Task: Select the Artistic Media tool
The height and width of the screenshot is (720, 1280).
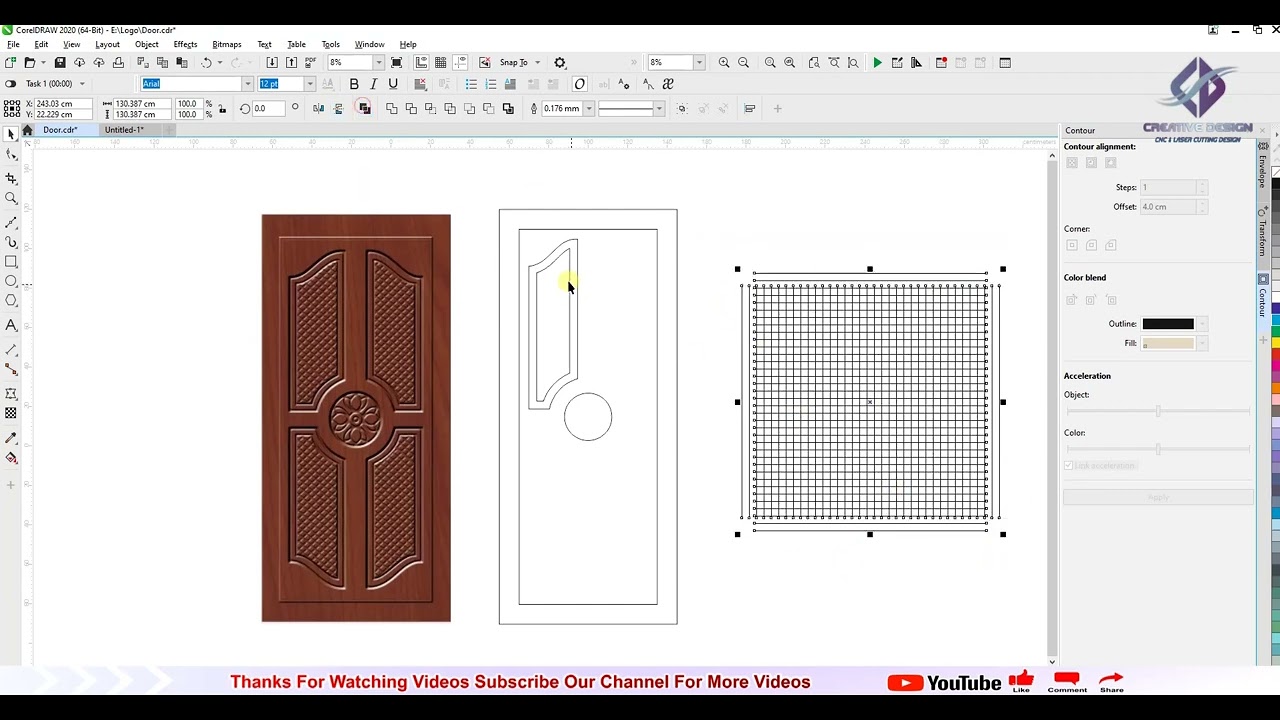Action: 11,242
